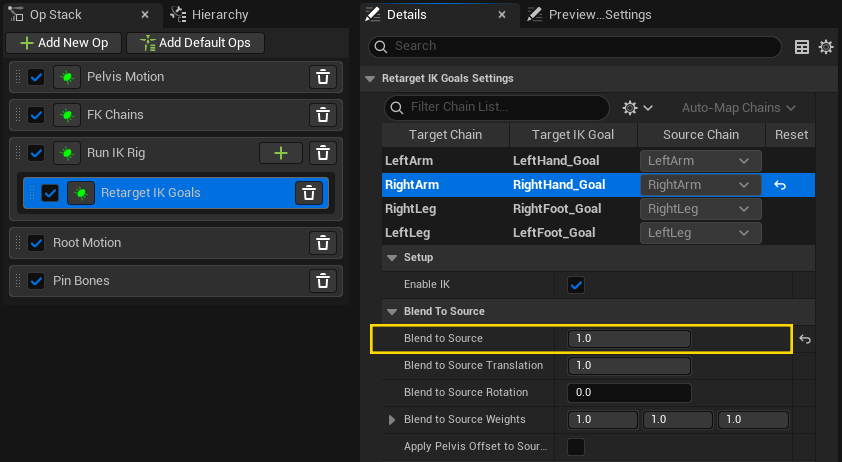Delete the Pin Bones op
The width and height of the screenshot is (842, 462).
[x=323, y=281]
